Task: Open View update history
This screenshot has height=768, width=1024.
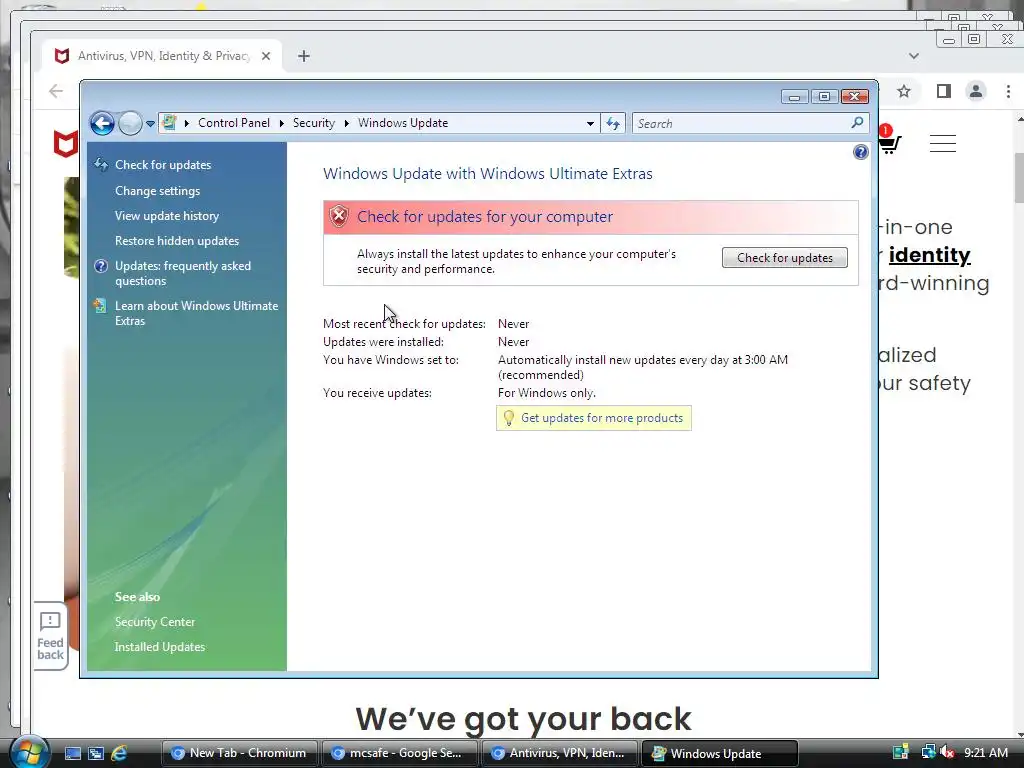Action: pyautogui.click(x=167, y=216)
